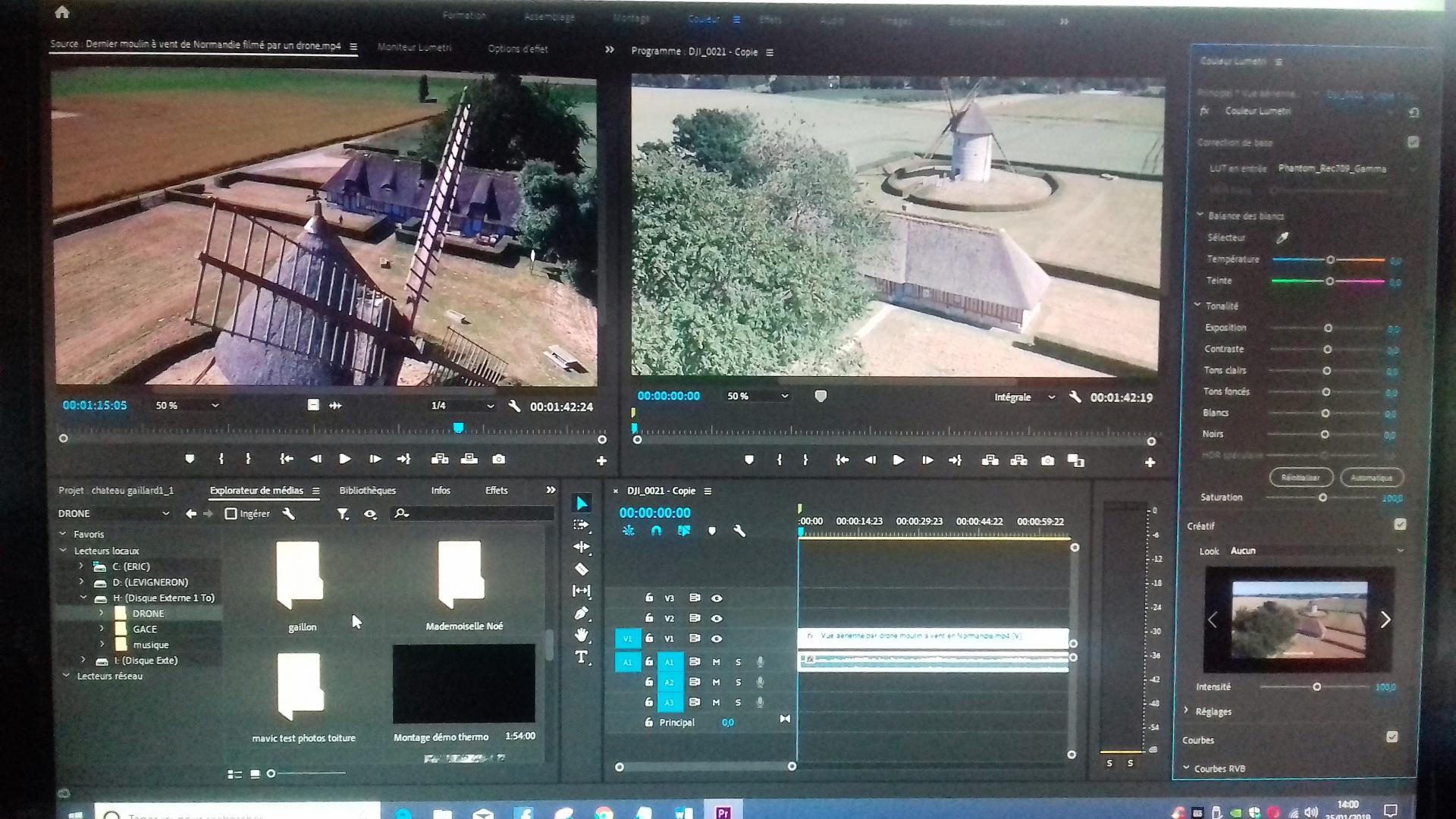
Task: Adjust the Saturation slider handle
Action: [1323, 497]
